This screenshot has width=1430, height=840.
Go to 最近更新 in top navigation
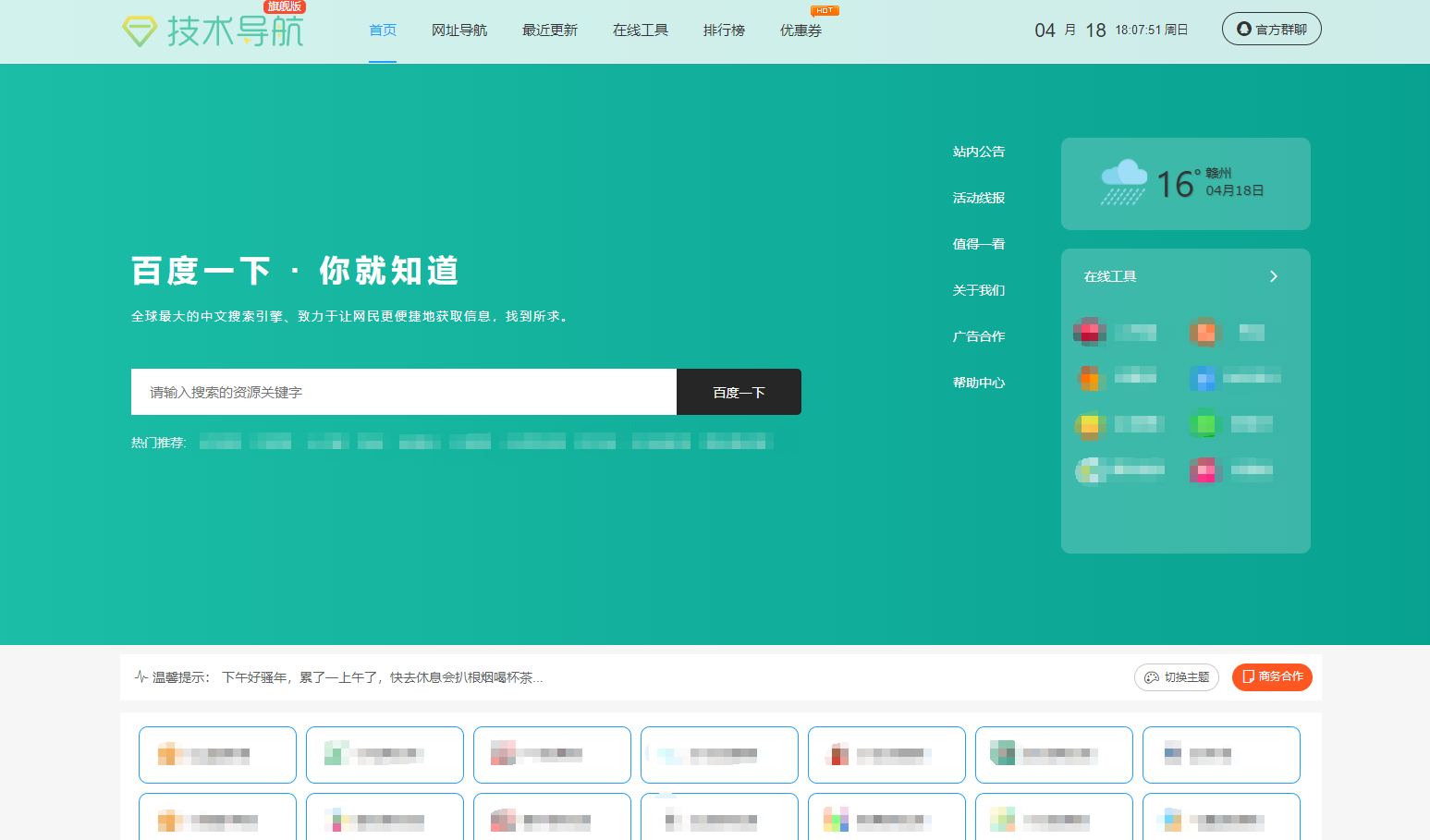tap(550, 30)
